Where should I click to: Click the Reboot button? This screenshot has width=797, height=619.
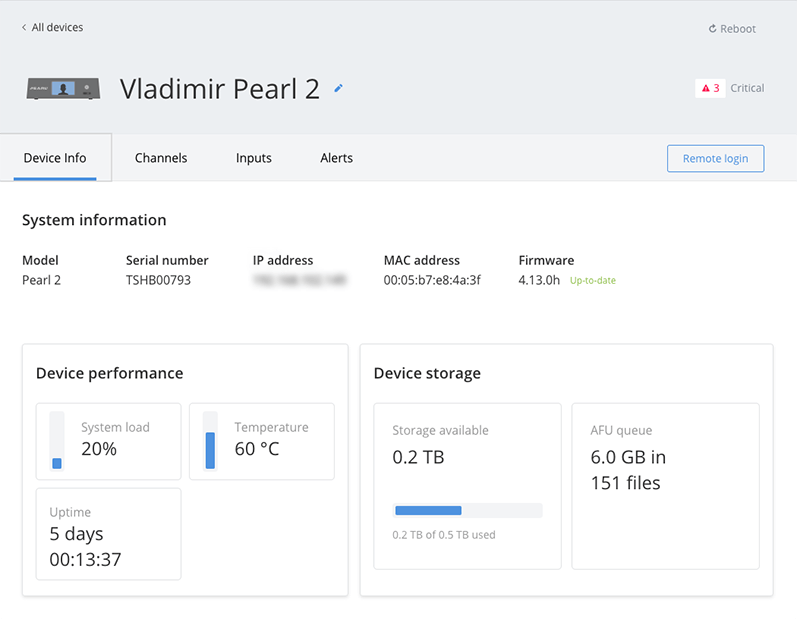732,29
